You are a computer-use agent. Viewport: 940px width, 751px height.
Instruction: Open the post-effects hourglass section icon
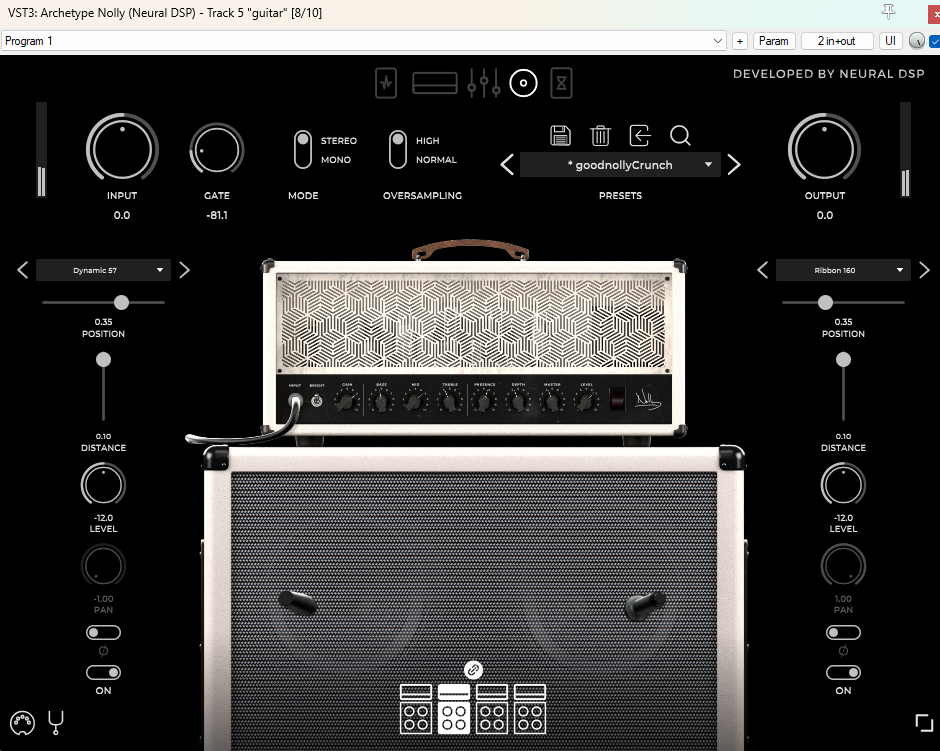[561, 83]
